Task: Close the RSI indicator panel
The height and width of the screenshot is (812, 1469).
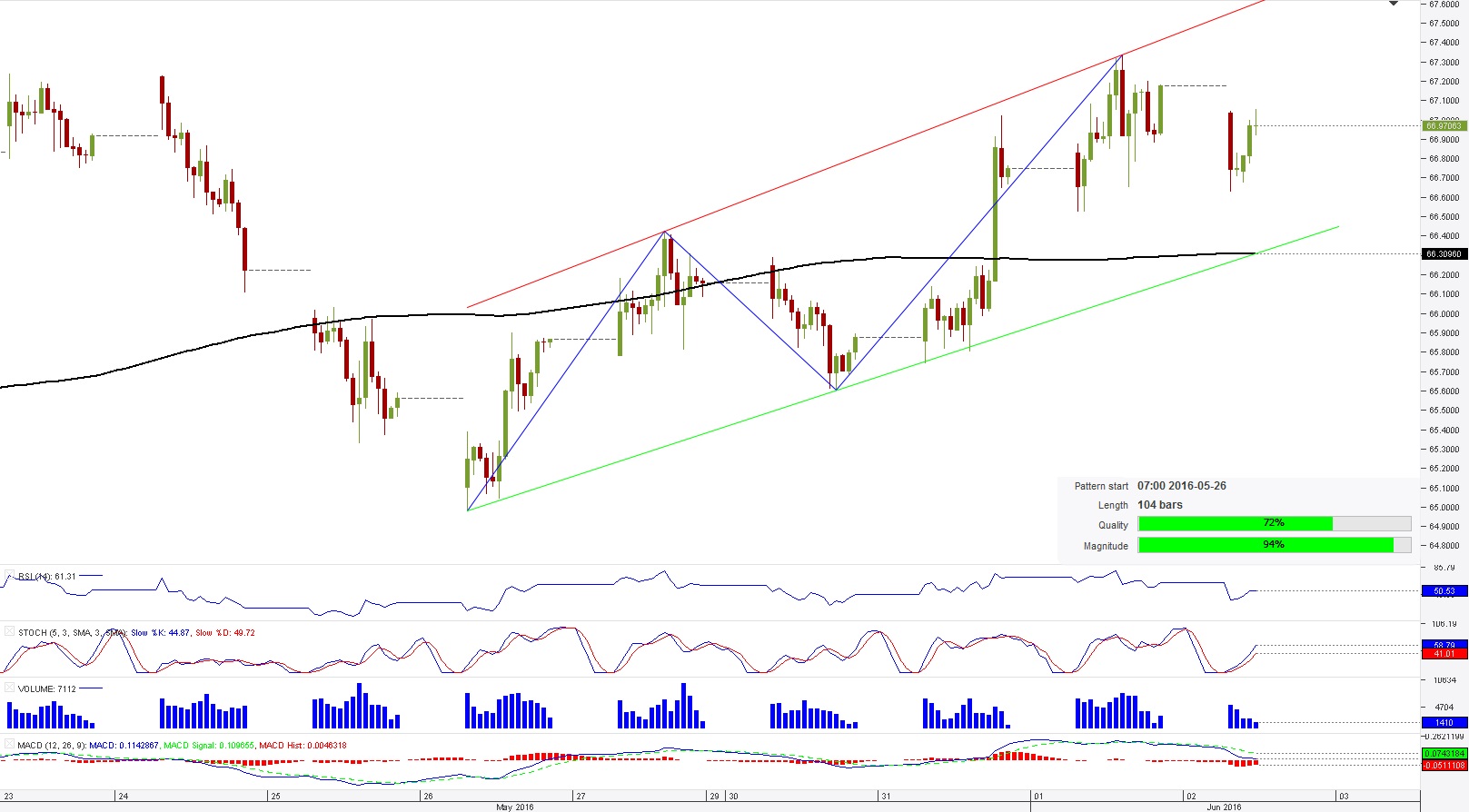Action: click(x=10, y=576)
